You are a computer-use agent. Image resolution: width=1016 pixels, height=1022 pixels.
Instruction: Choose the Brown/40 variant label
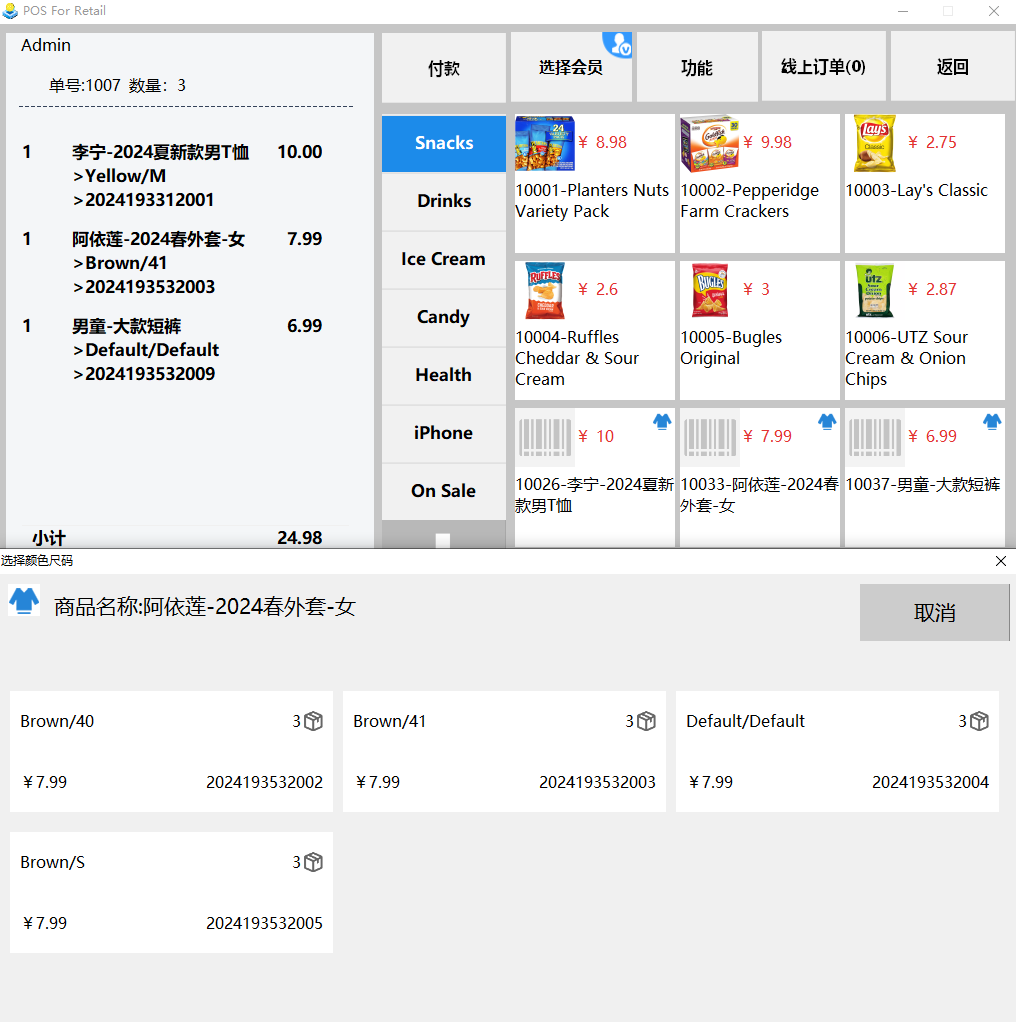[57, 722]
